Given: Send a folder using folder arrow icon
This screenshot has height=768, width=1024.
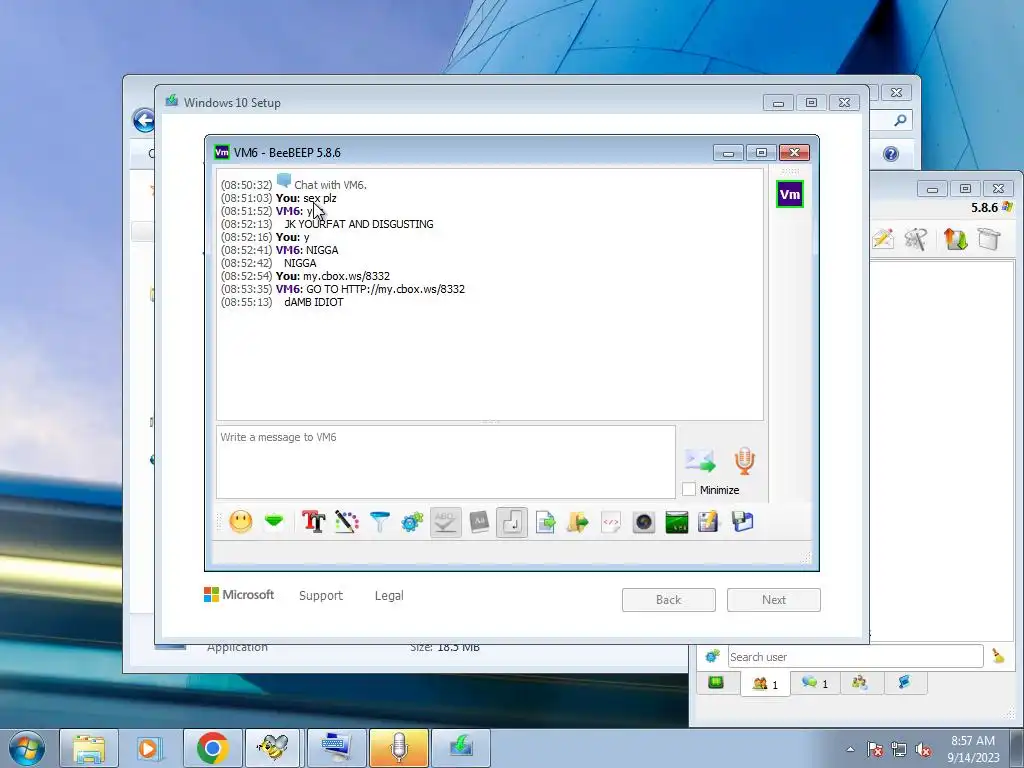Looking at the screenshot, I should [x=578, y=522].
